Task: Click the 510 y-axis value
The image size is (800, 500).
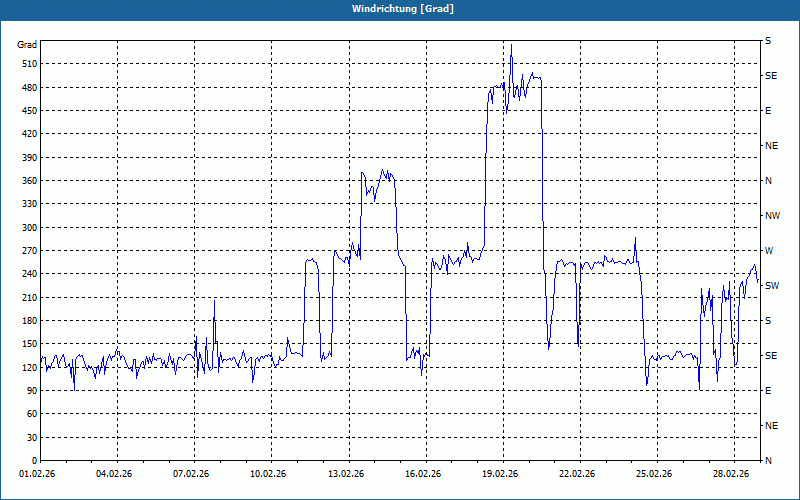Action: tap(30, 64)
